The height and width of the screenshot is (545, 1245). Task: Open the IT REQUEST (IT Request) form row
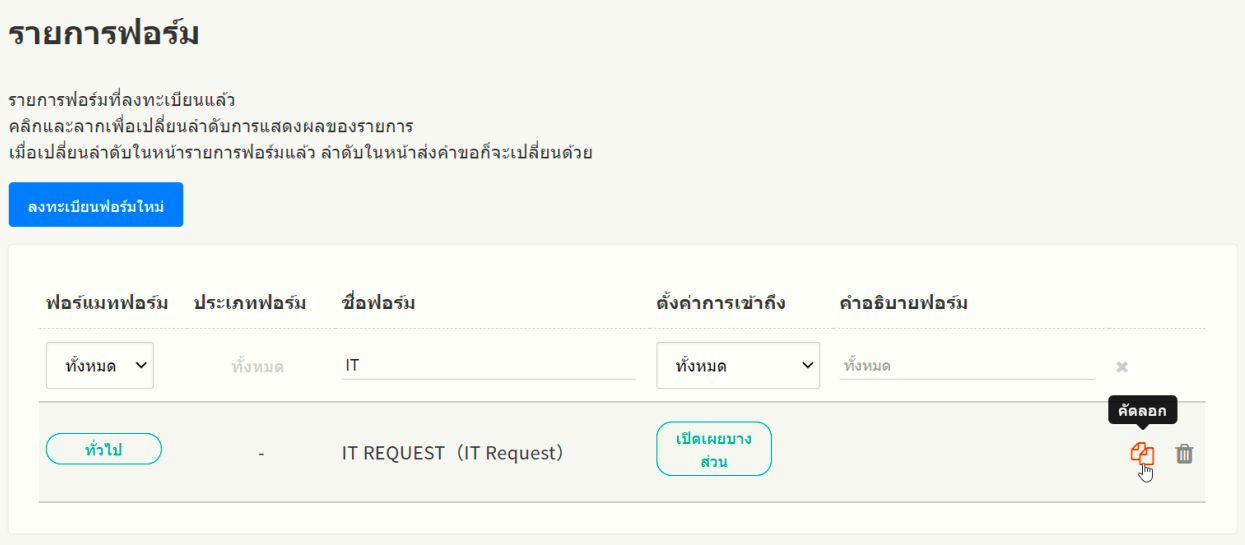coord(453,453)
